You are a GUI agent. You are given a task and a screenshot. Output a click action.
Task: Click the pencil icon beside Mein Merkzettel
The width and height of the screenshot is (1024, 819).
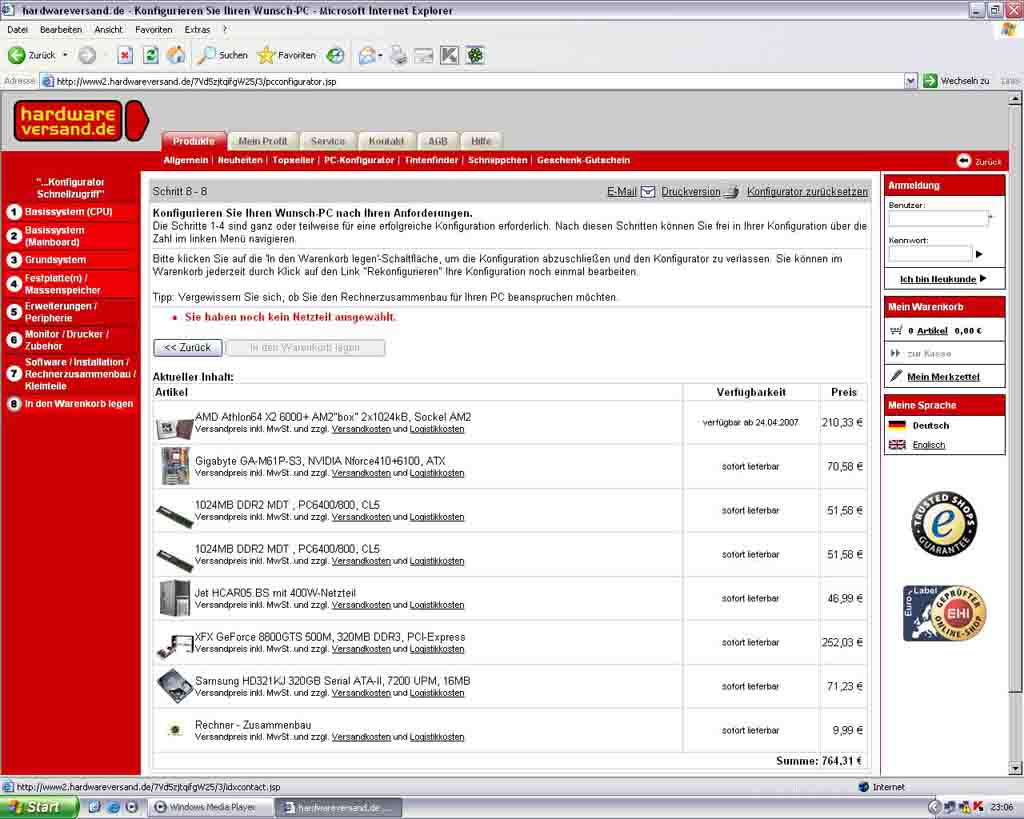click(896, 376)
